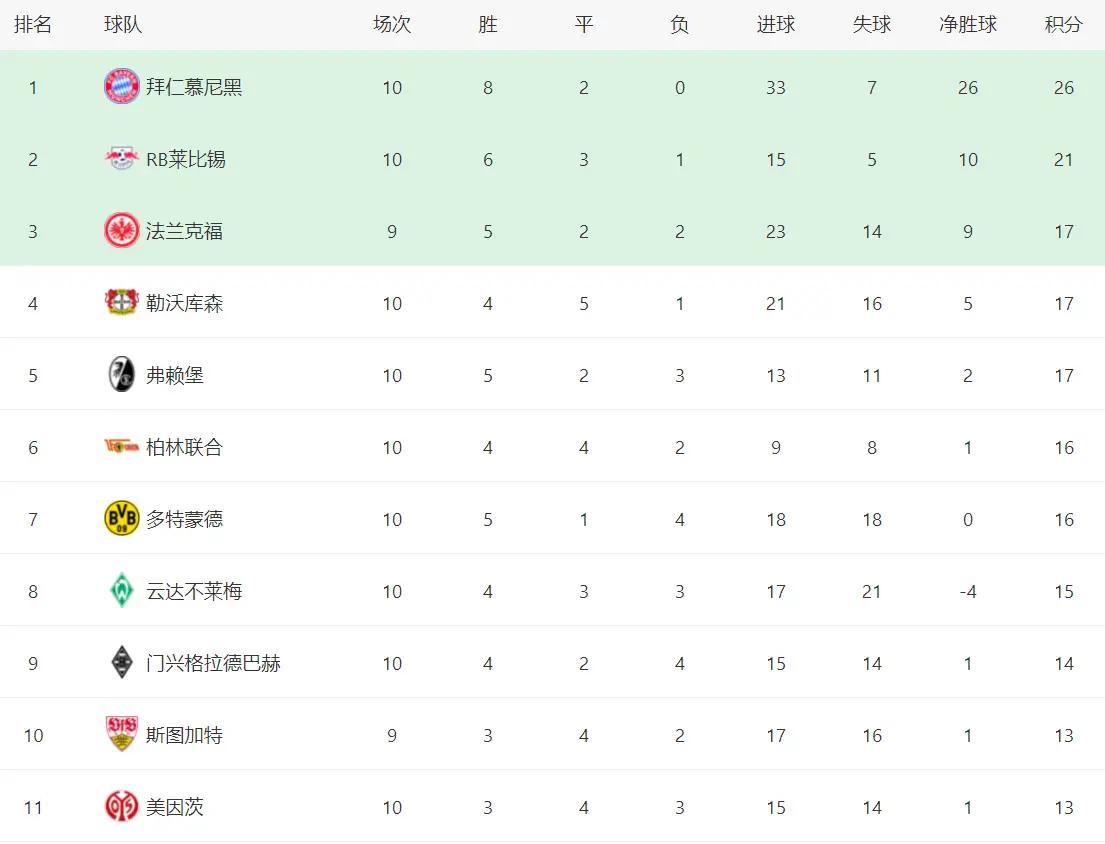Click the Mainz 05 red logo
Screen dimensions: 1105x844
tap(121, 806)
